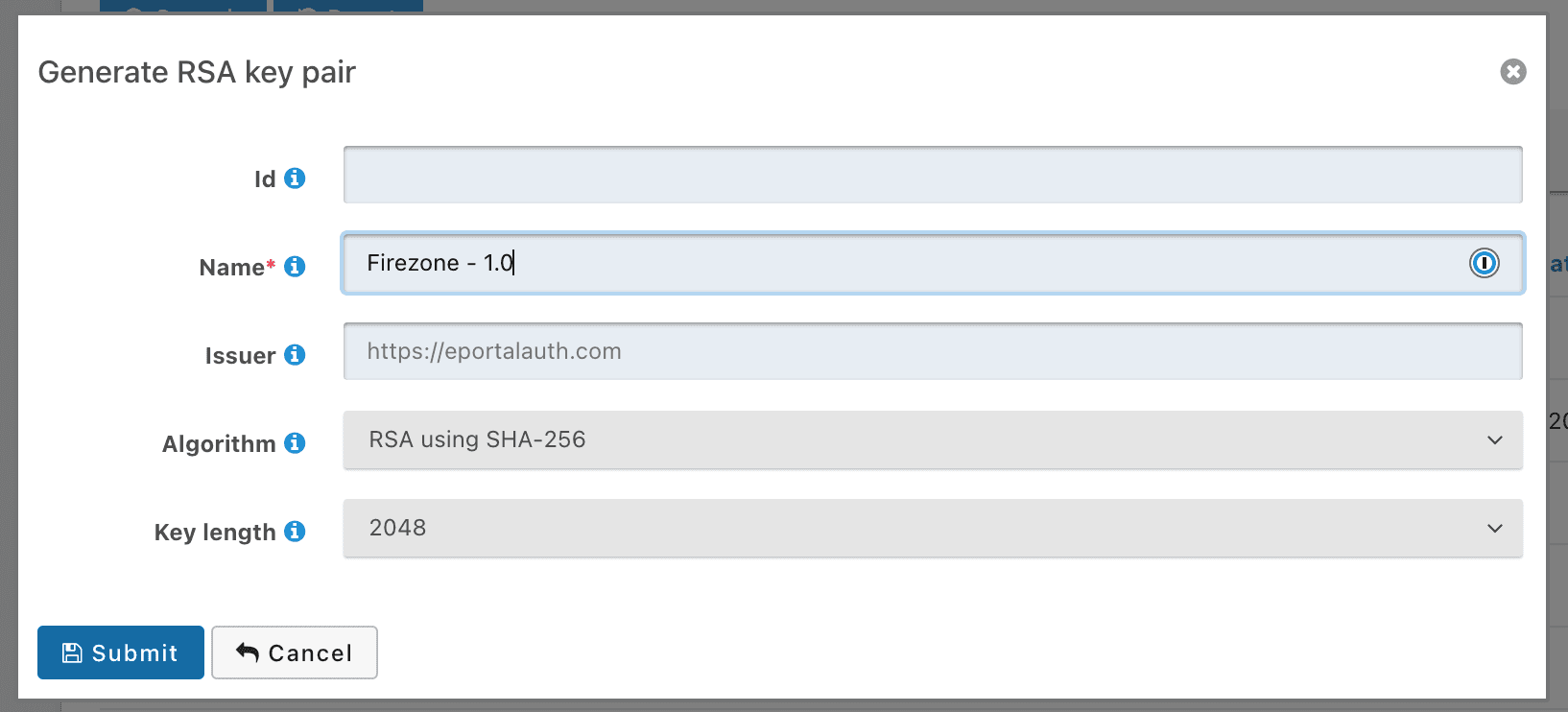
Task: Click the chevron on the Algorithm dropdown
Action: pos(1494,439)
